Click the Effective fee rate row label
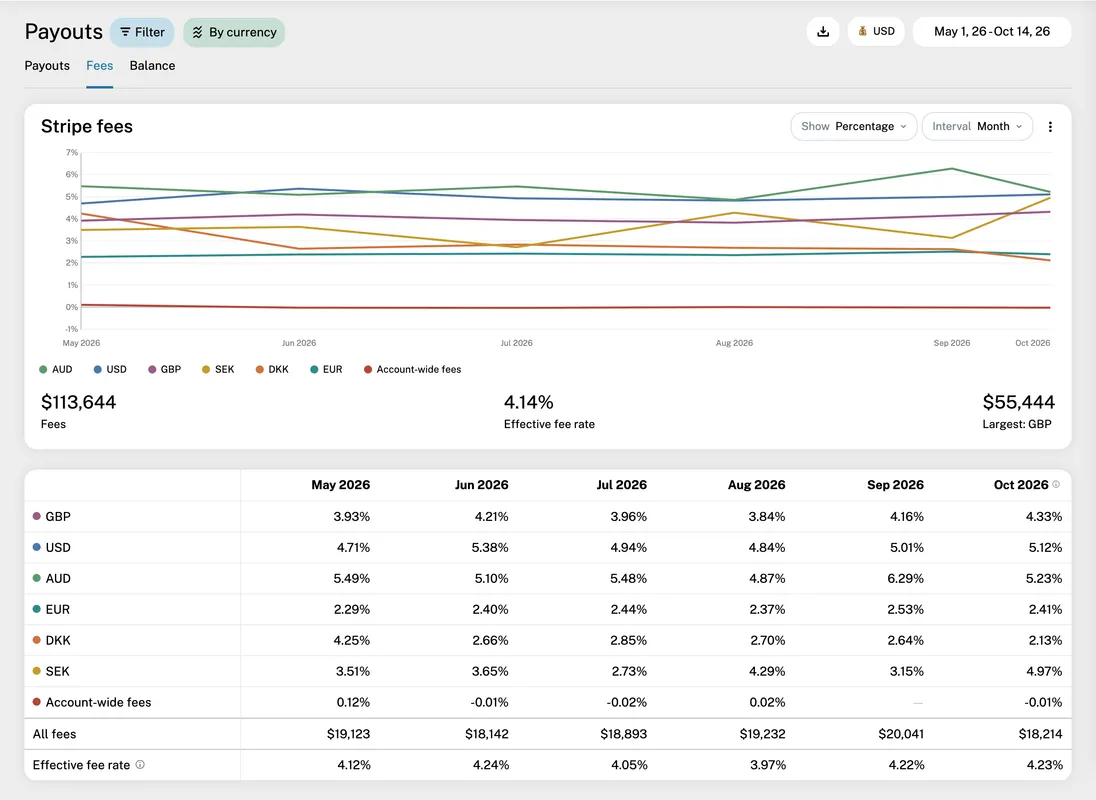This screenshot has width=1096, height=800. (81, 765)
